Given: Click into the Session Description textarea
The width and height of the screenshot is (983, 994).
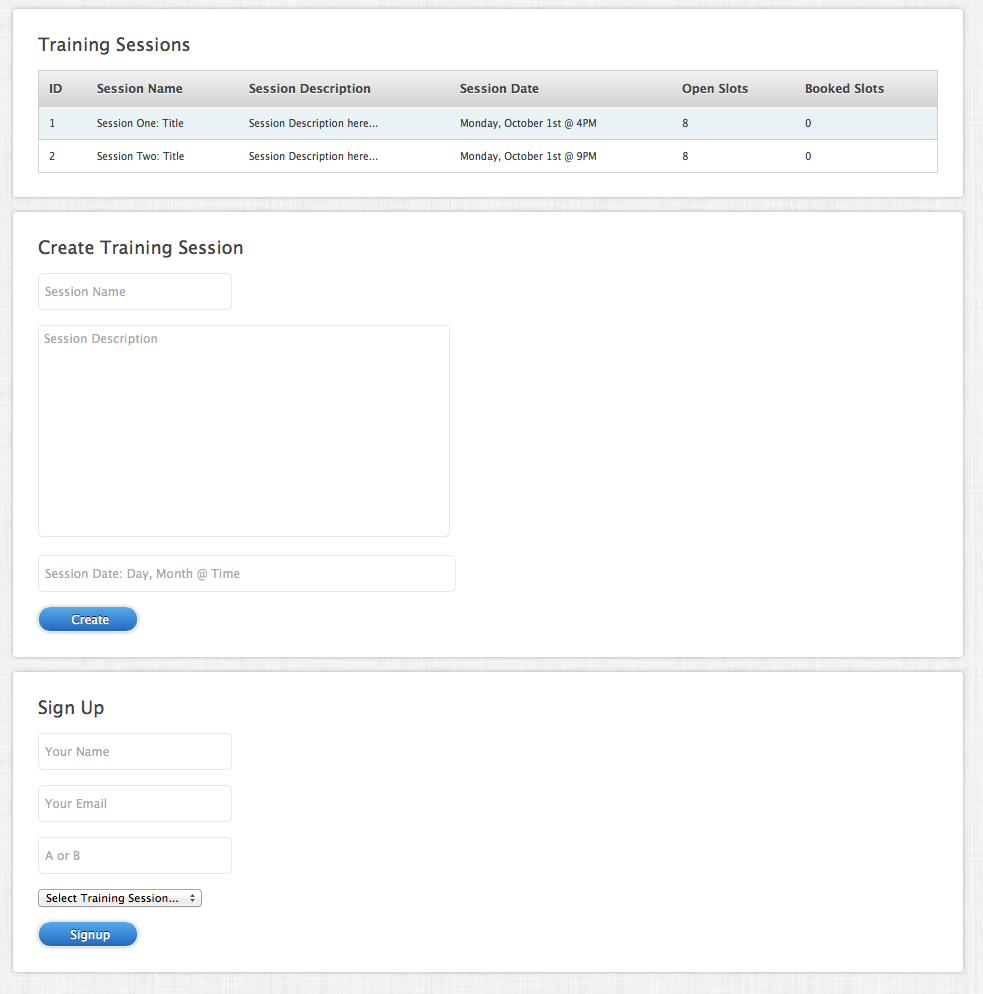Looking at the screenshot, I should coord(244,431).
